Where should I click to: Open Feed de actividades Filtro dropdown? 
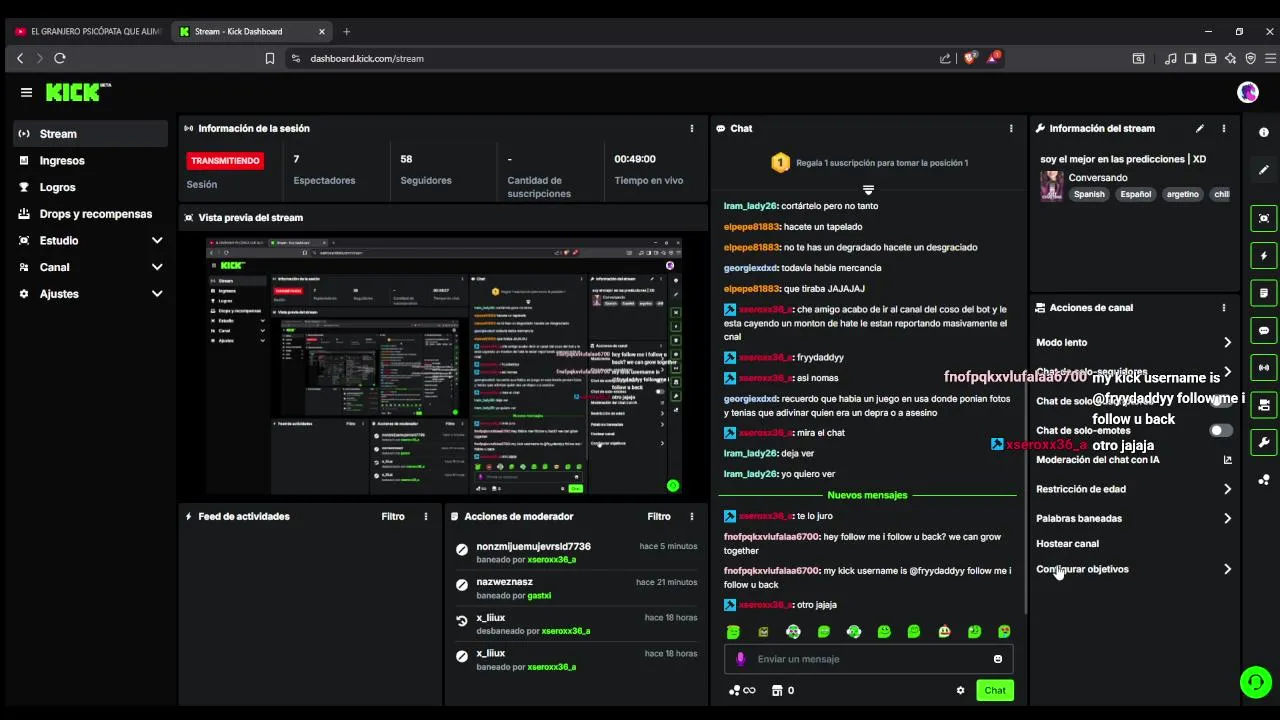(393, 517)
